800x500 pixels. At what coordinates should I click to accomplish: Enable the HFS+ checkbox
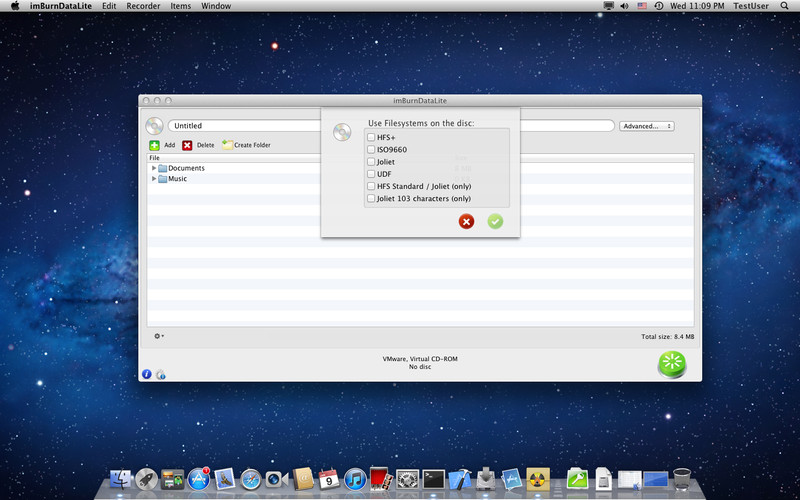tap(371, 137)
